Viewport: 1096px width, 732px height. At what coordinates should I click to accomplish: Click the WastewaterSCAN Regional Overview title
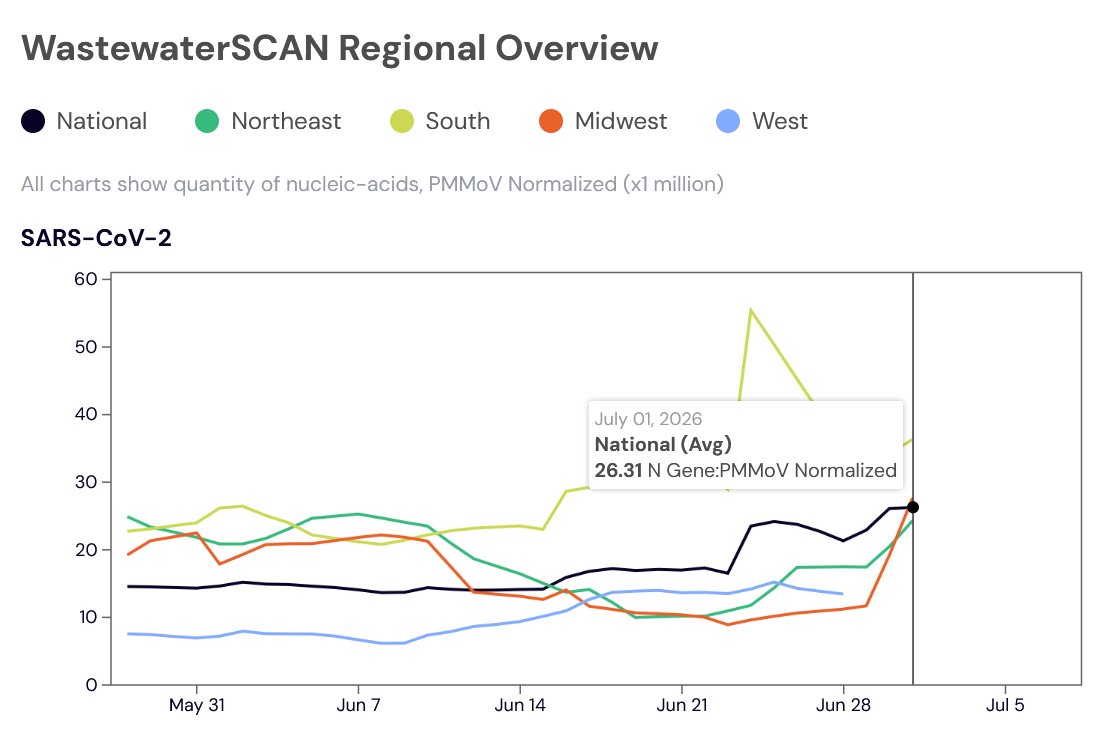click(x=340, y=48)
